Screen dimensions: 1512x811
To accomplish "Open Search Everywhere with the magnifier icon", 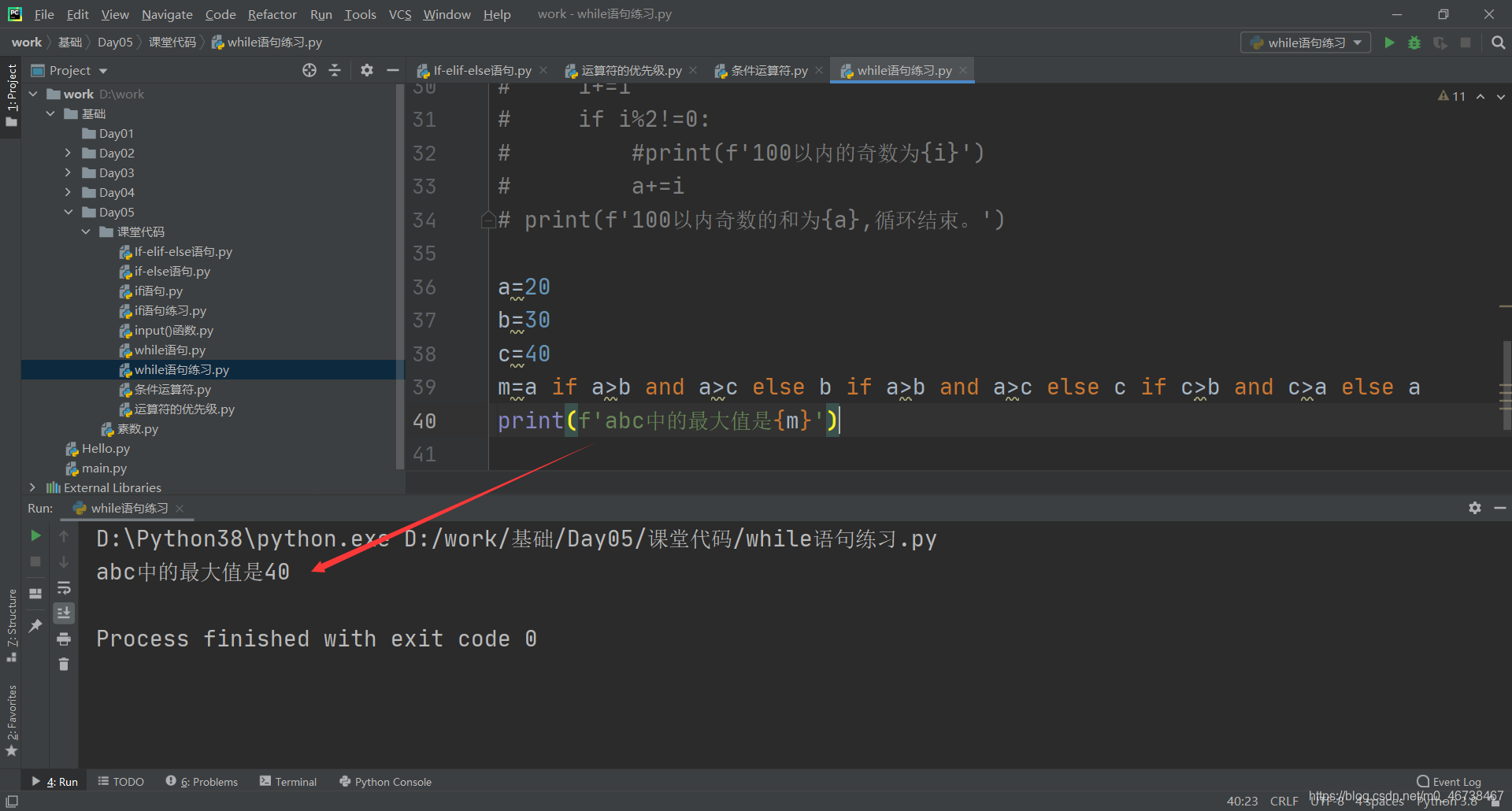I will click(x=1498, y=43).
